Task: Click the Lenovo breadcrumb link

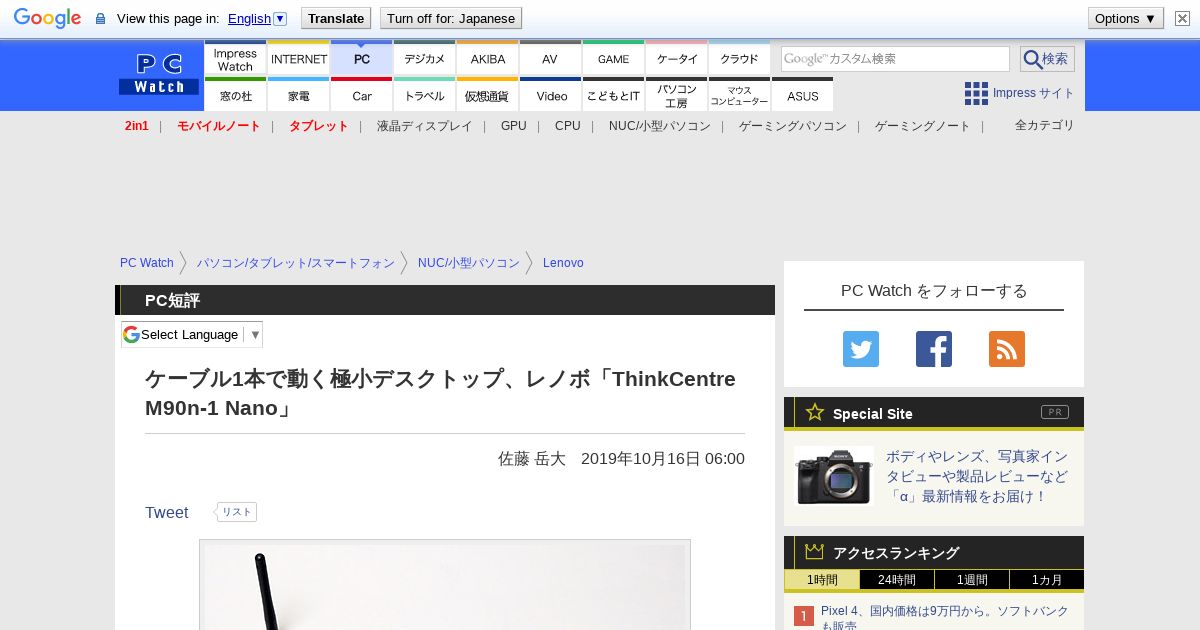Action: 563,263
